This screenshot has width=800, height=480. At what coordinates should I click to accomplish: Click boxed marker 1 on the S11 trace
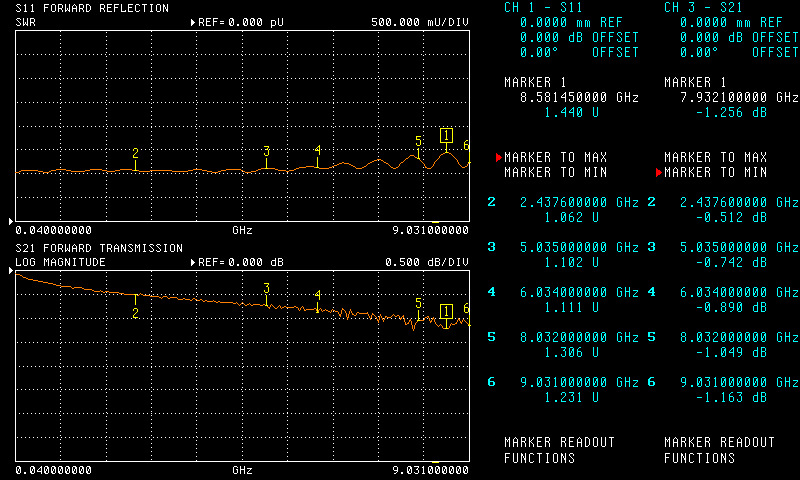[x=446, y=135]
